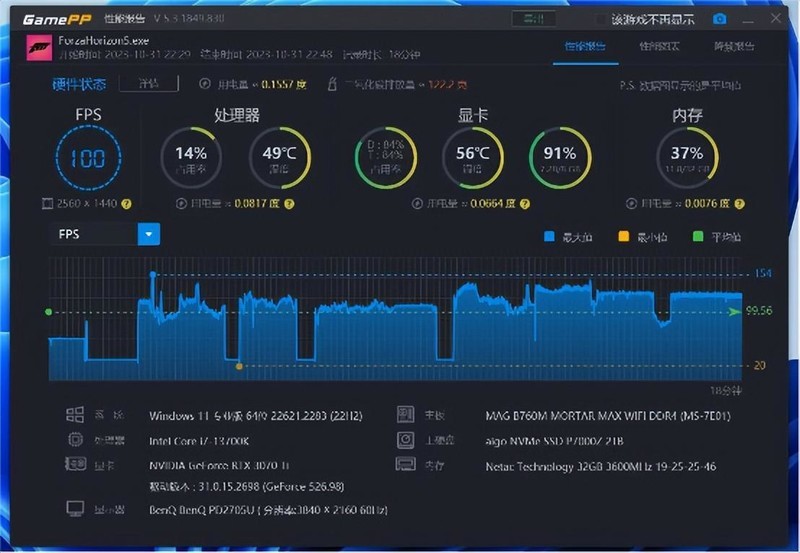Click the processor 49°C temperature gauge
The width and height of the screenshot is (800, 553).
(x=279, y=158)
